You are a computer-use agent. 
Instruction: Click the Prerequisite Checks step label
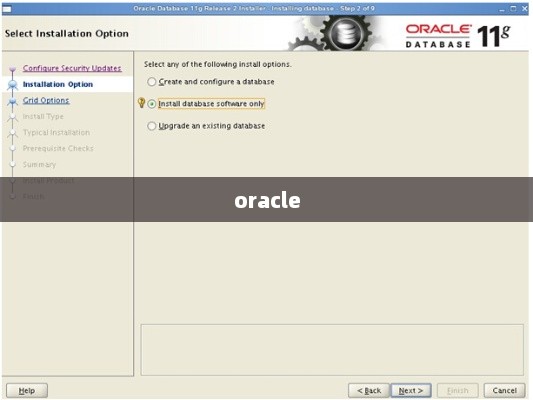(58, 149)
